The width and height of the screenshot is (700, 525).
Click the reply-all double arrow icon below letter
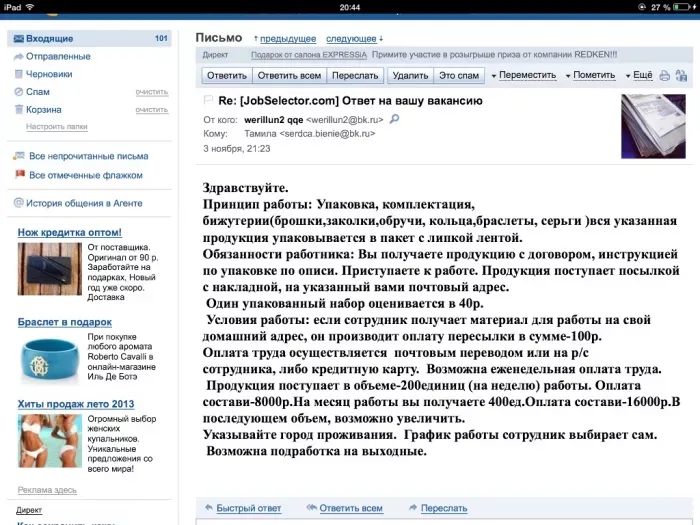[x=312, y=508]
